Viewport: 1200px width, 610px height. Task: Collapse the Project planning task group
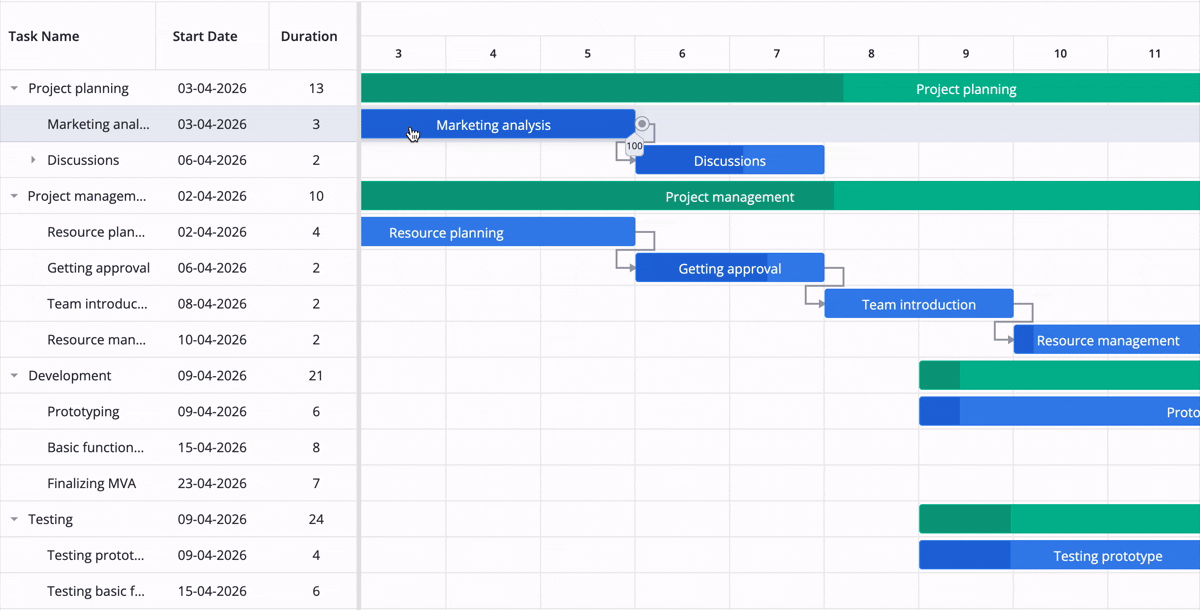point(13,88)
